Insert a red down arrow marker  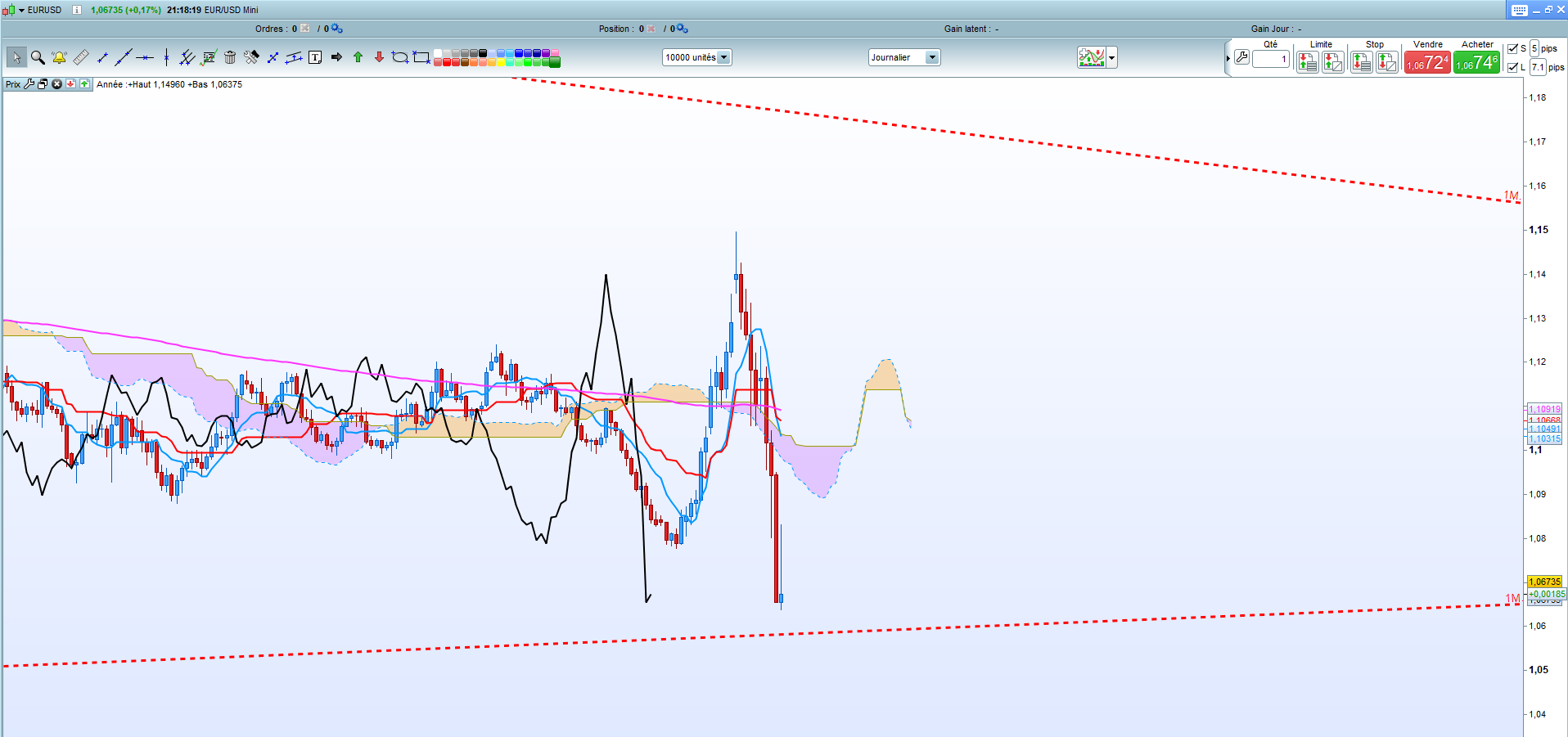pyautogui.click(x=379, y=57)
